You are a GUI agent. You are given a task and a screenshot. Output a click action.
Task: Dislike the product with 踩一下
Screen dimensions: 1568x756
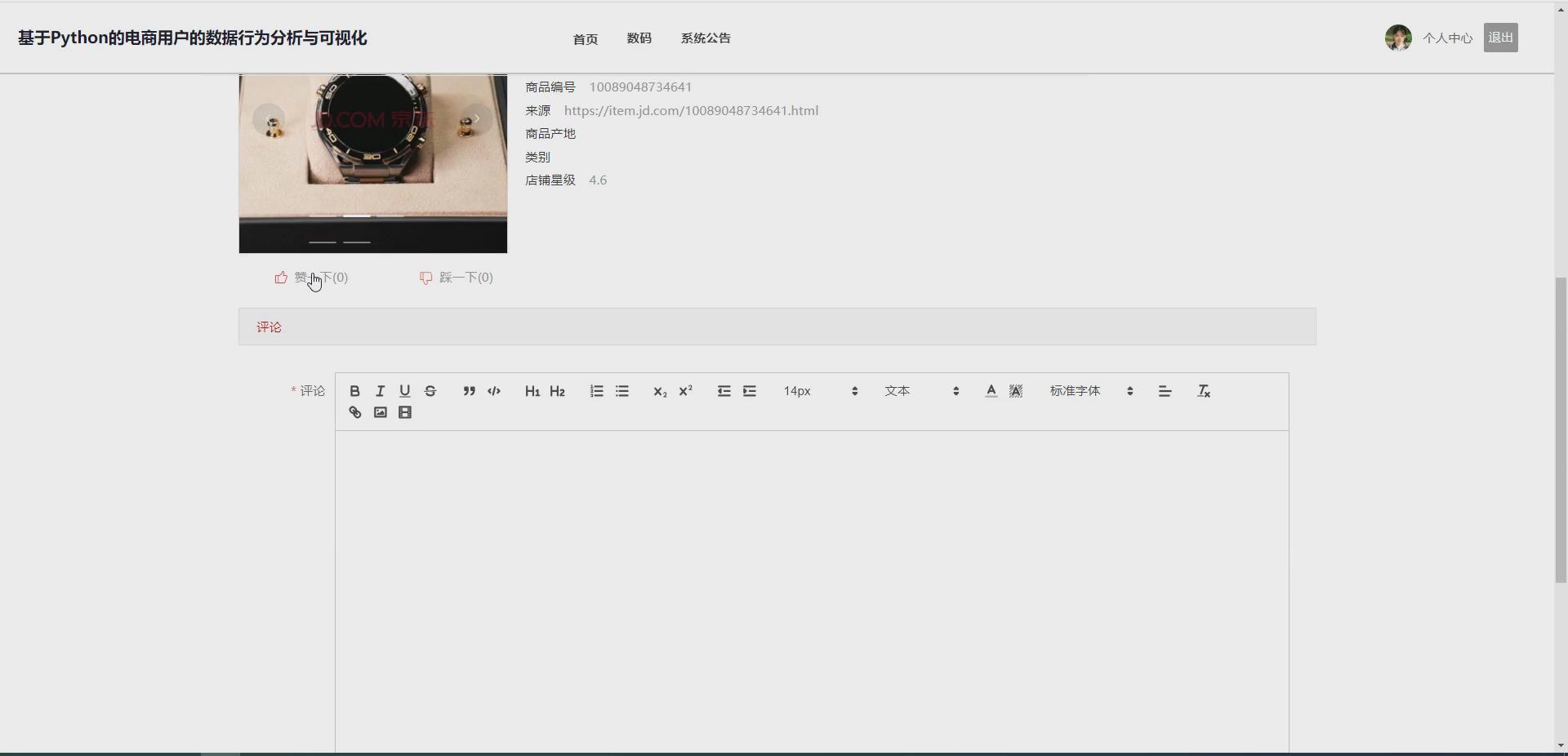point(457,278)
